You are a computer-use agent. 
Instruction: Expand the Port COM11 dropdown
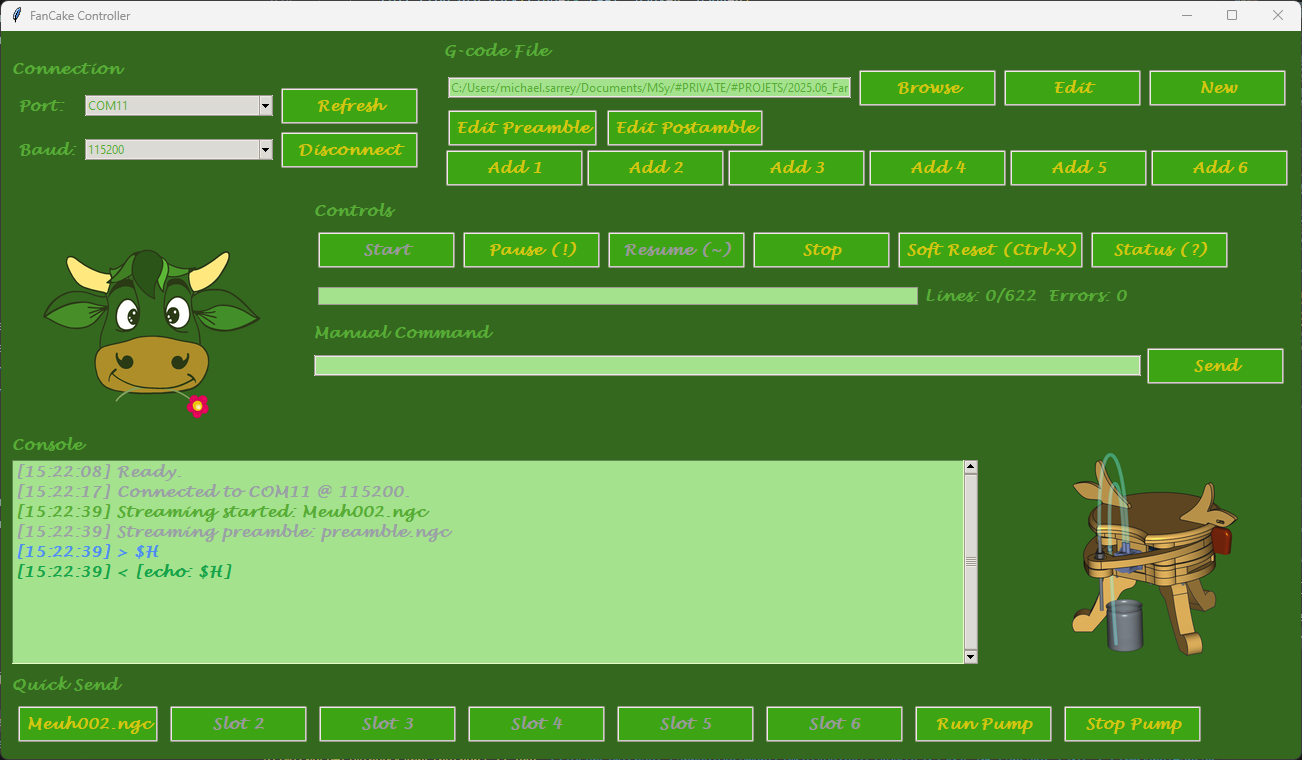(265, 106)
